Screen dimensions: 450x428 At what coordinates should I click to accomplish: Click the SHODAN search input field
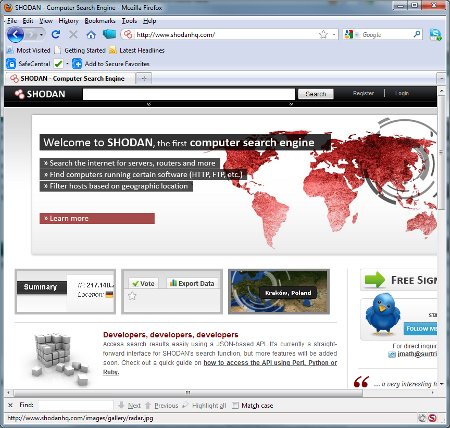pyautogui.click(x=189, y=94)
